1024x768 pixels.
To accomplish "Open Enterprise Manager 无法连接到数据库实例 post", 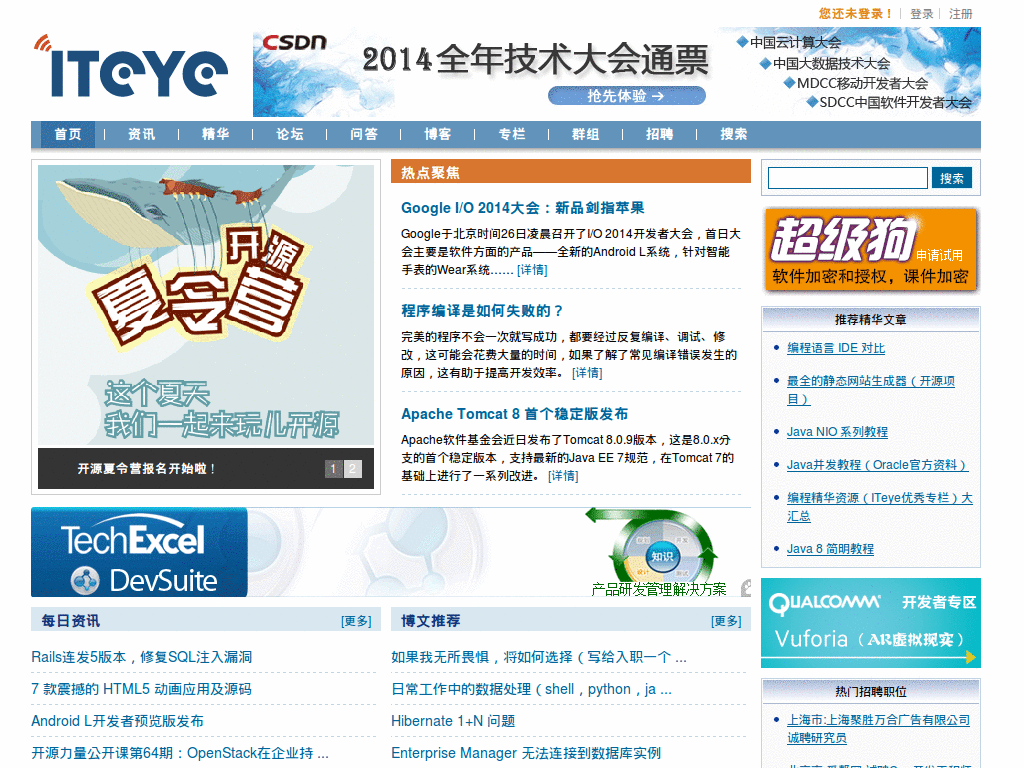I will click(x=526, y=753).
